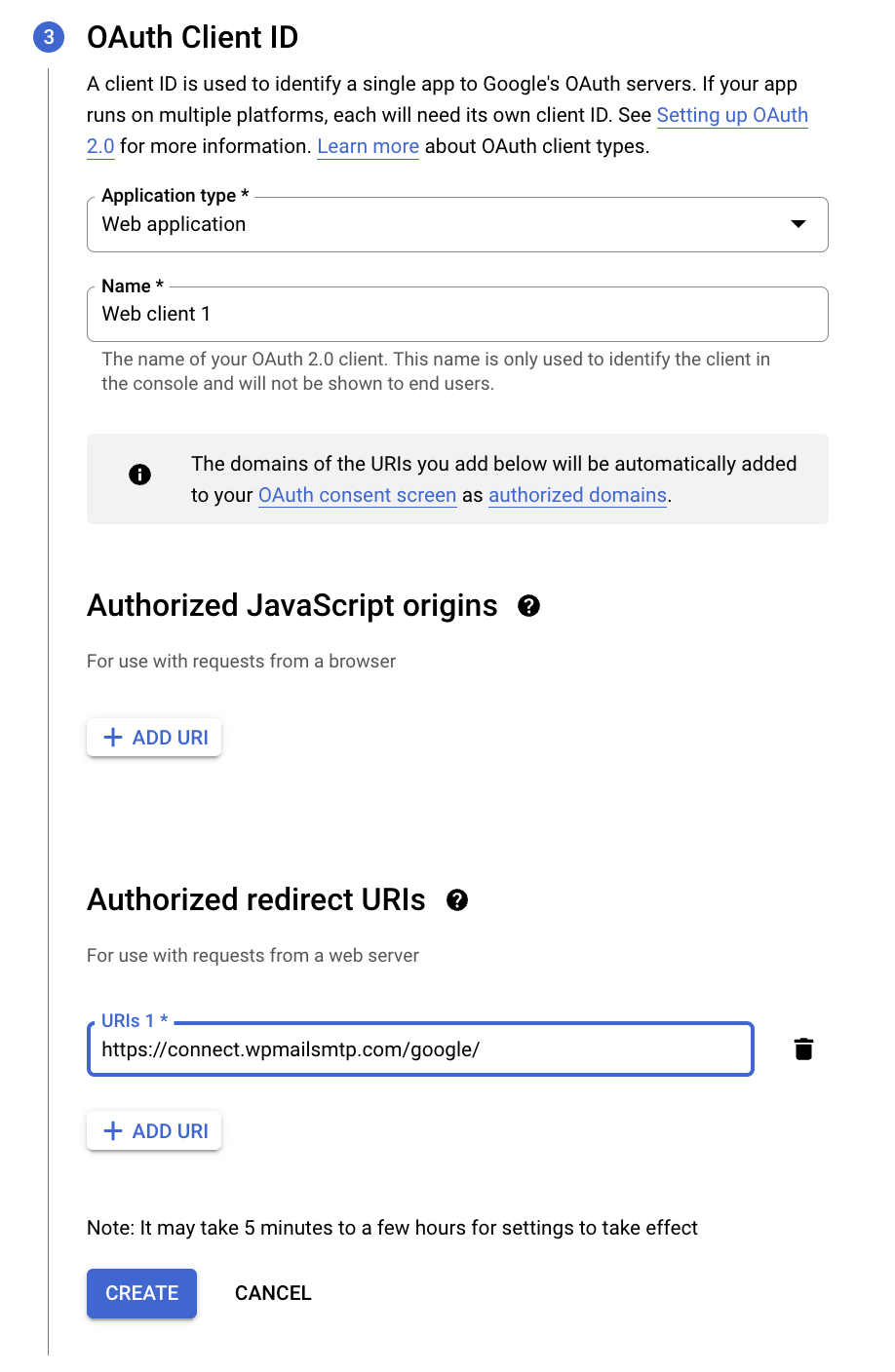The width and height of the screenshot is (895, 1372).
Task: Click the info icon in the domains notice
Action: pos(139,475)
